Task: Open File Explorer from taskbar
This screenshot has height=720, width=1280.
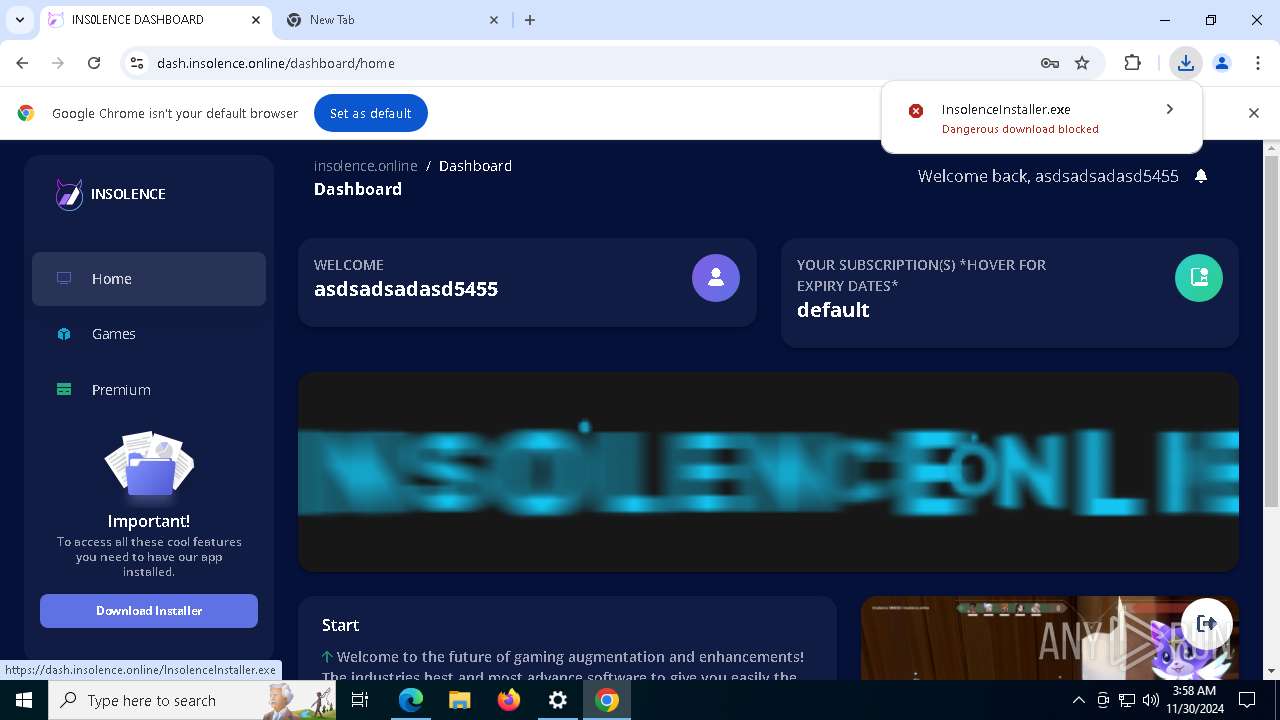Action: click(x=460, y=700)
